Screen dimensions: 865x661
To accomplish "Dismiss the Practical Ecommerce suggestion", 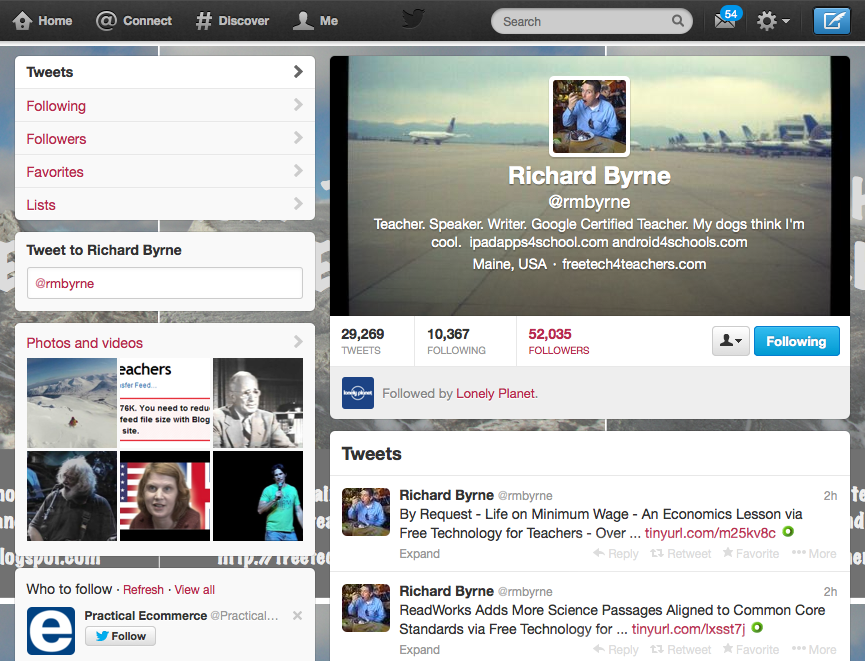I will point(297,615).
